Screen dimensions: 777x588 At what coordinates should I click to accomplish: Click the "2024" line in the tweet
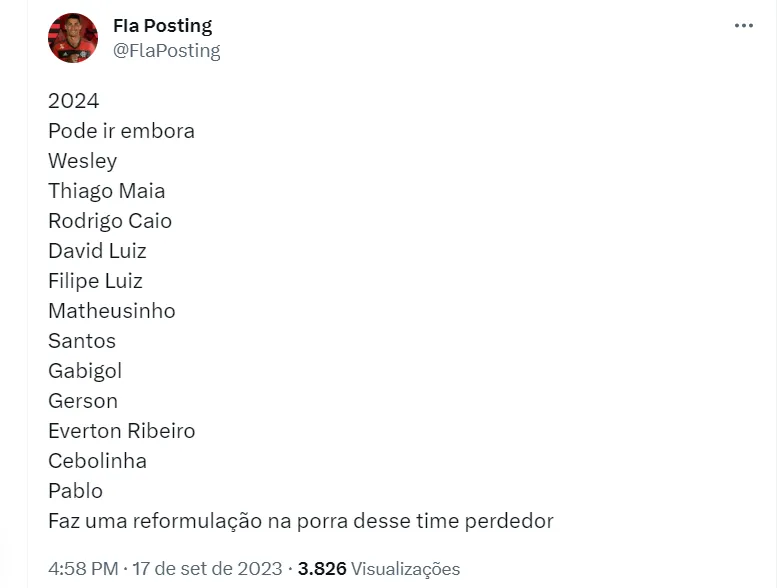[74, 101]
